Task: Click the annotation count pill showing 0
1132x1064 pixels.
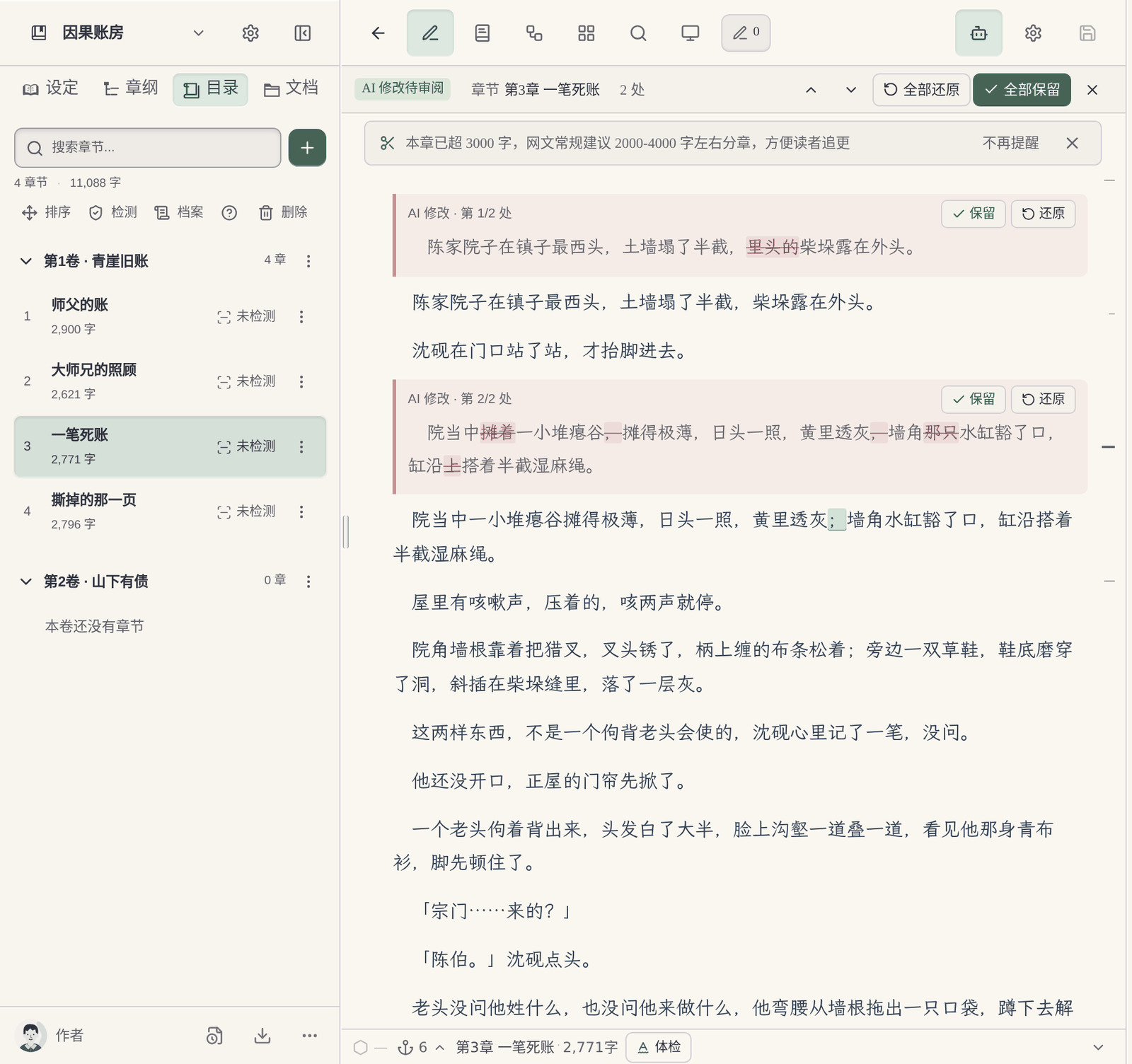Action: (x=746, y=33)
